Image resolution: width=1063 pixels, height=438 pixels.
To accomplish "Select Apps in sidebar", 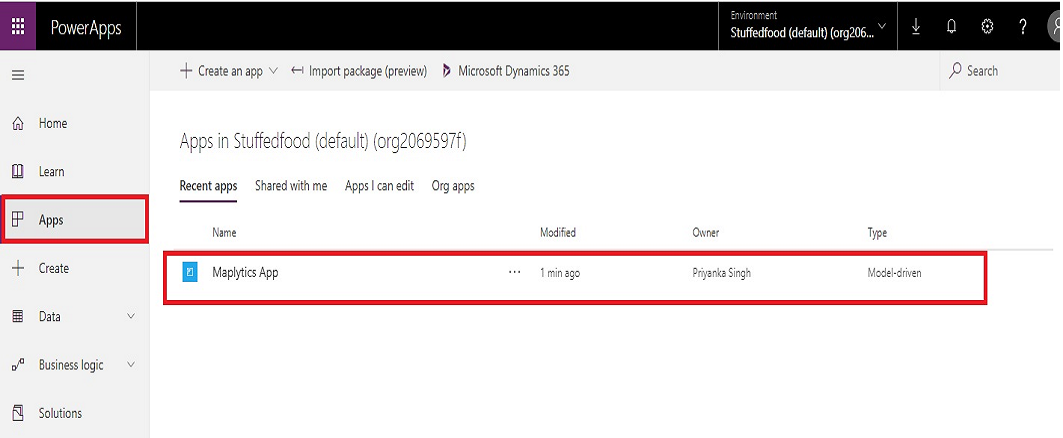I will click(75, 220).
